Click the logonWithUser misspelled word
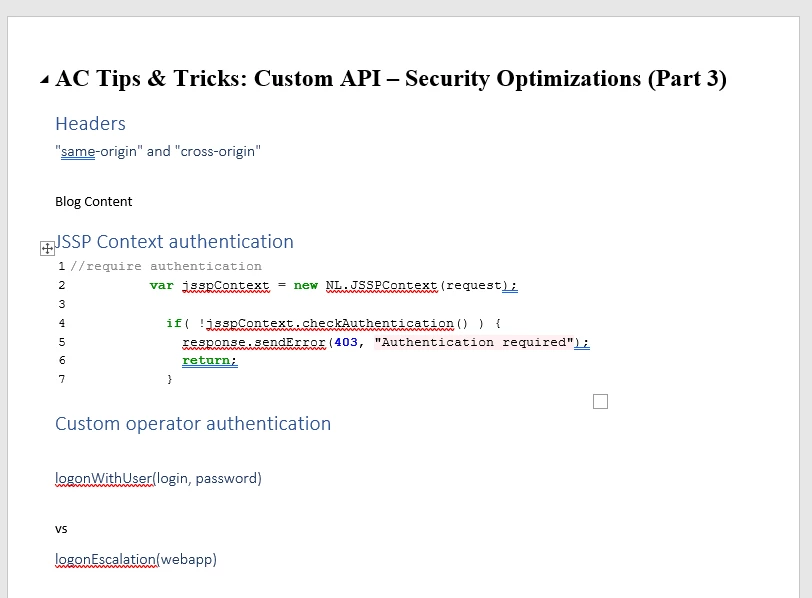Image resolution: width=812 pixels, height=598 pixels. pos(104,478)
